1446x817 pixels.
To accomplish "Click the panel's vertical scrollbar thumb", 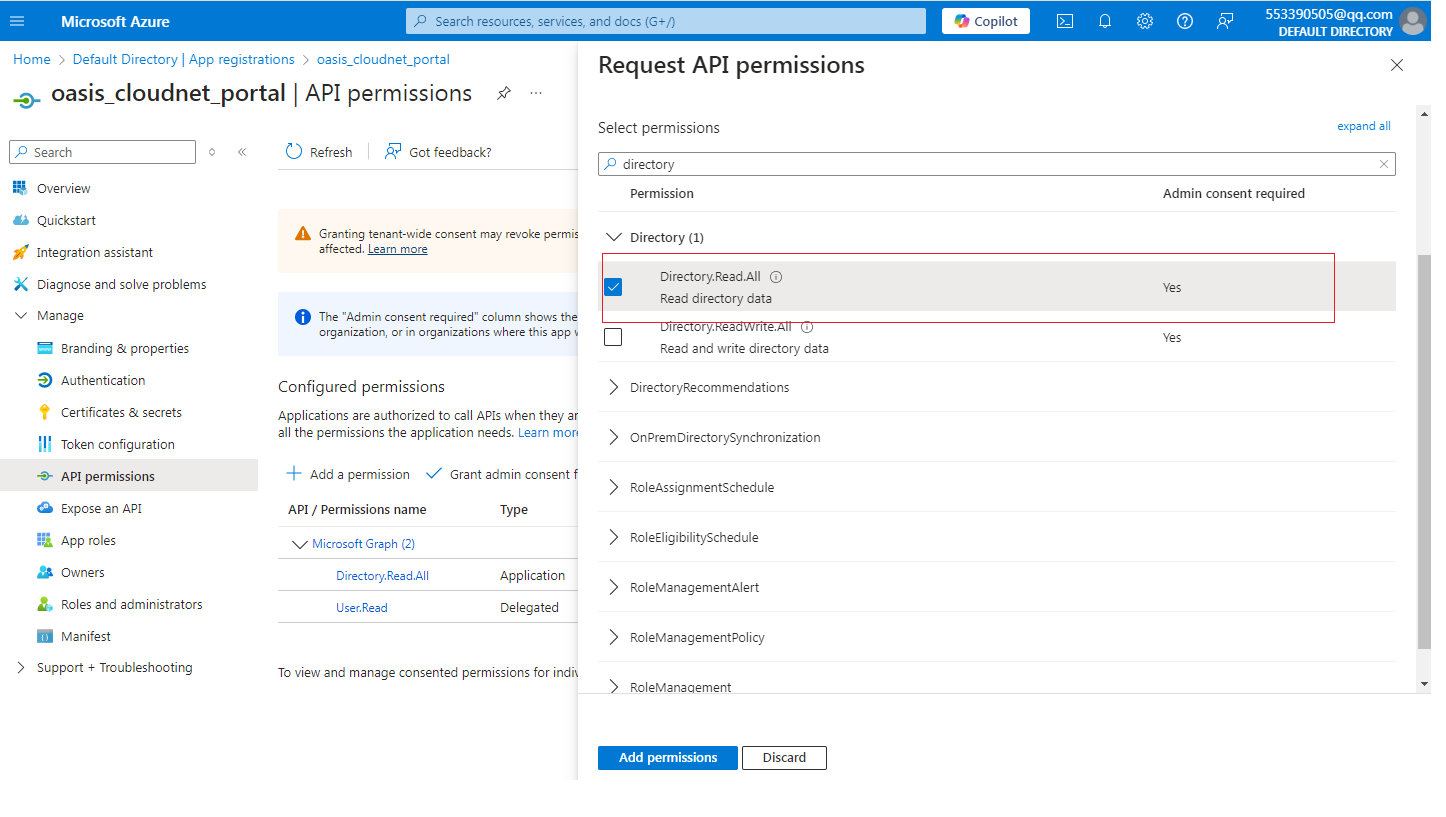I will (x=1424, y=450).
